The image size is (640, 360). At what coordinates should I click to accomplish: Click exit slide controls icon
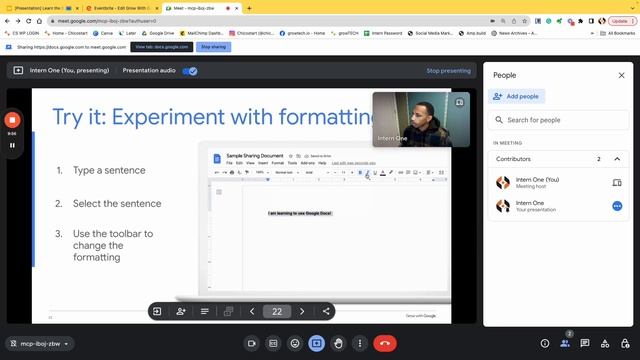(157, 311)
